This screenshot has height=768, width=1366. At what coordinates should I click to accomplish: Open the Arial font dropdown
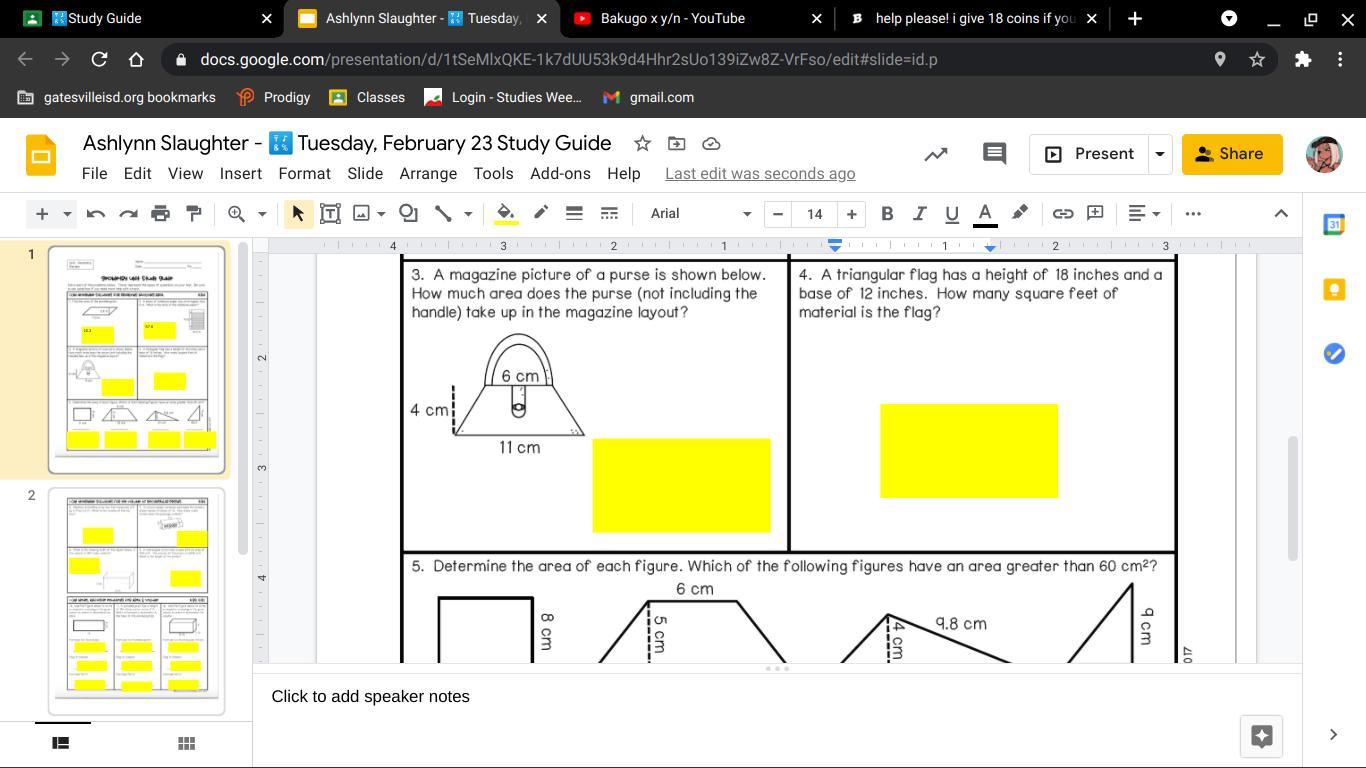(x=700, y=213)
